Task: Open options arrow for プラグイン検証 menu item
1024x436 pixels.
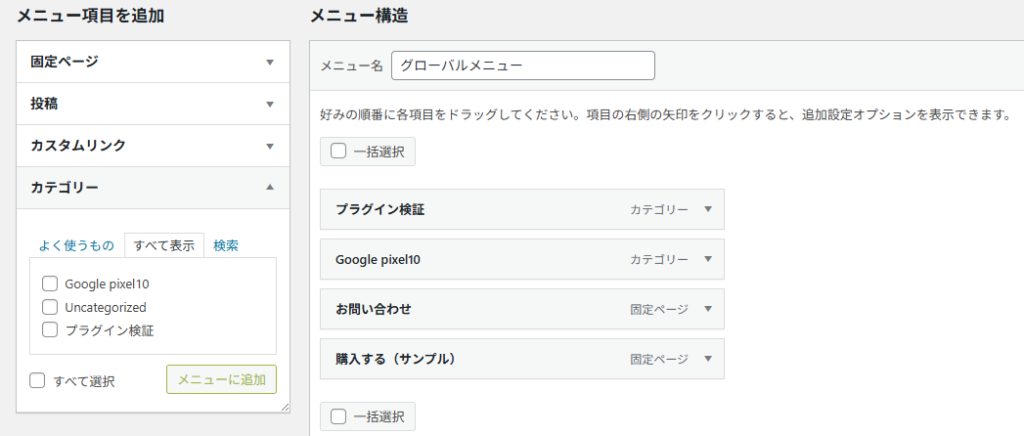Action: [707, 210]
